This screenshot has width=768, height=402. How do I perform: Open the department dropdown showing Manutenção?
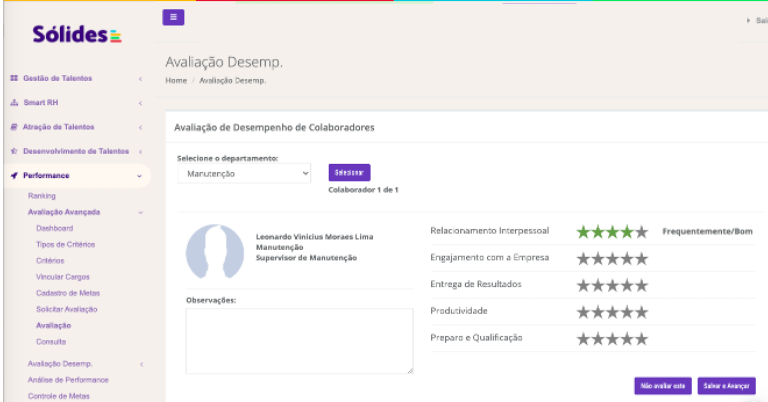pos(244,173)
